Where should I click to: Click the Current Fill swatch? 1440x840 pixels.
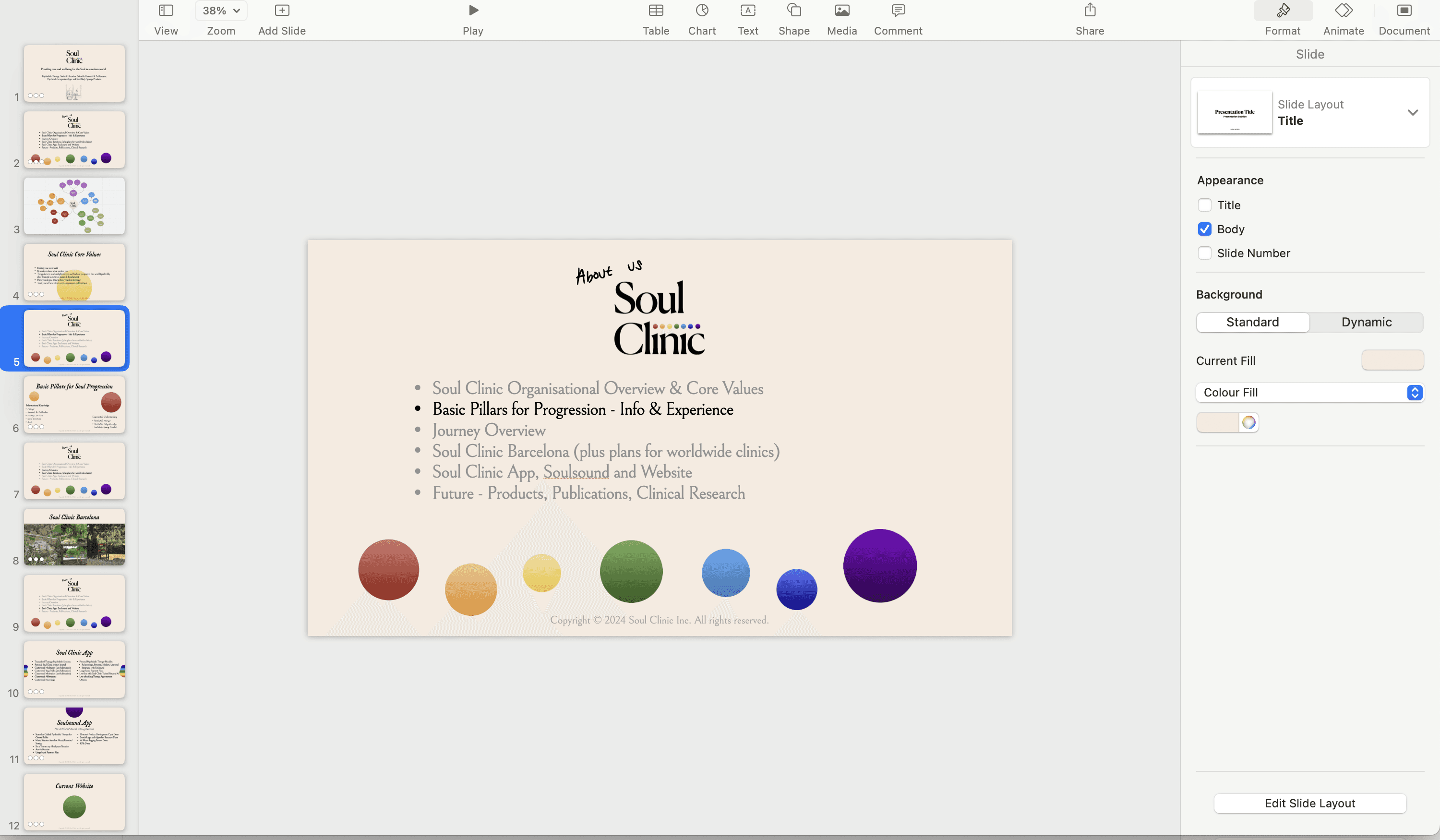click(1392, 360)
